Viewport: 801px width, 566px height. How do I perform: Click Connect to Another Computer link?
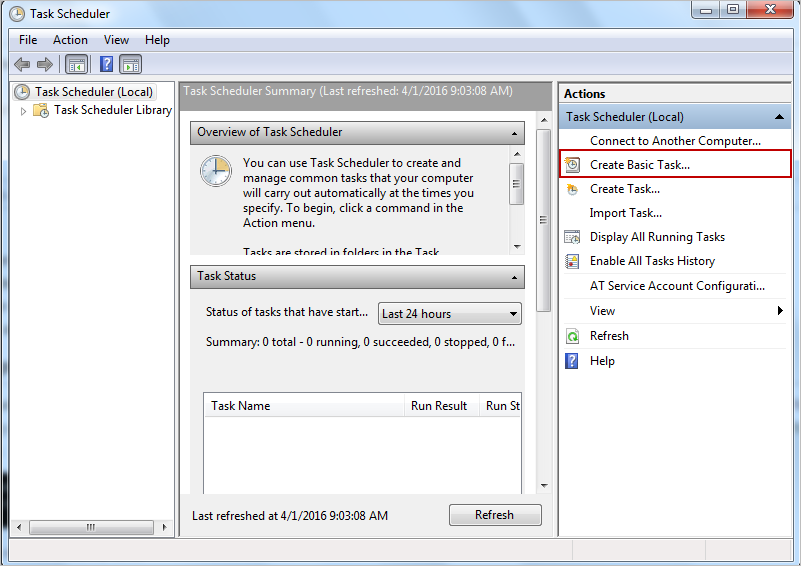click(x=675, y=141)
